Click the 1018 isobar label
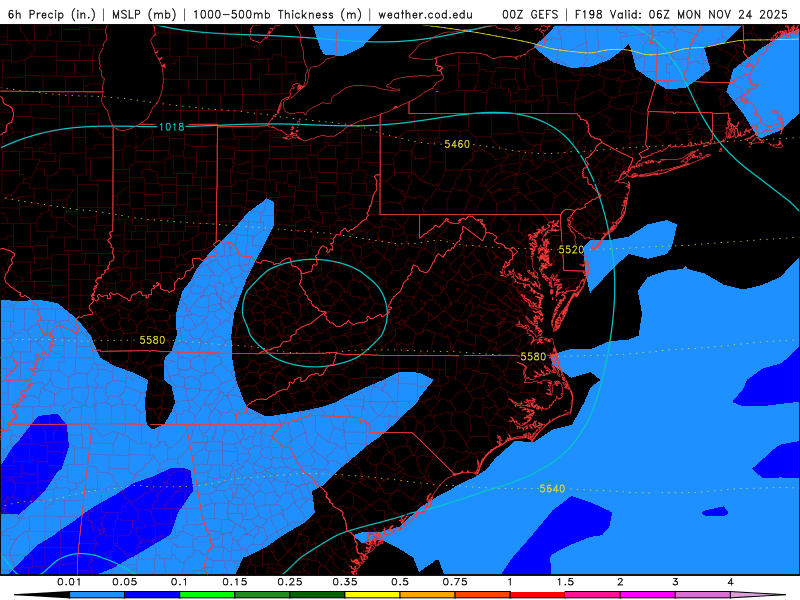This screenshot has width=800, height=600. click(171, 127)
